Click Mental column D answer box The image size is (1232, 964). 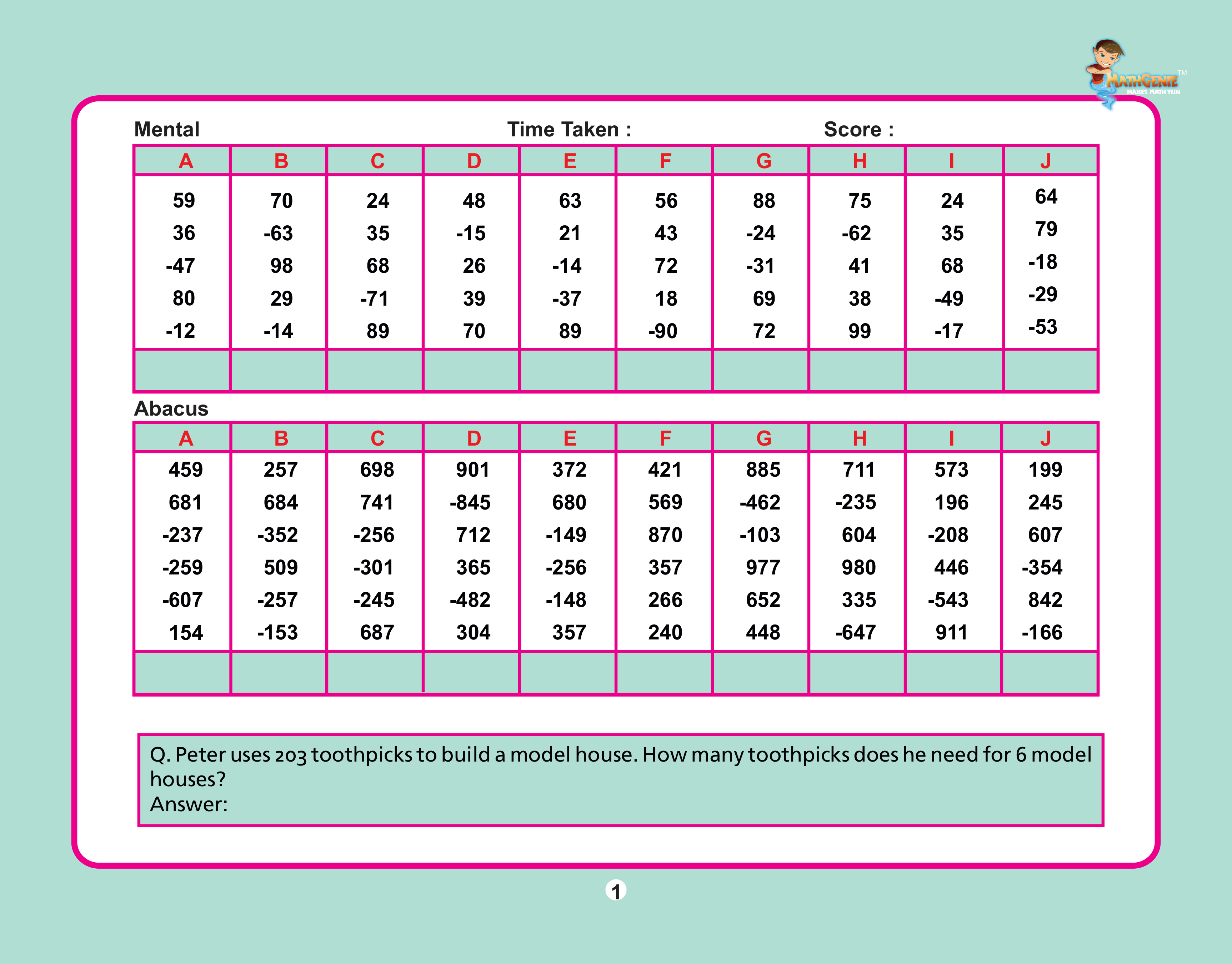(471, 370)
